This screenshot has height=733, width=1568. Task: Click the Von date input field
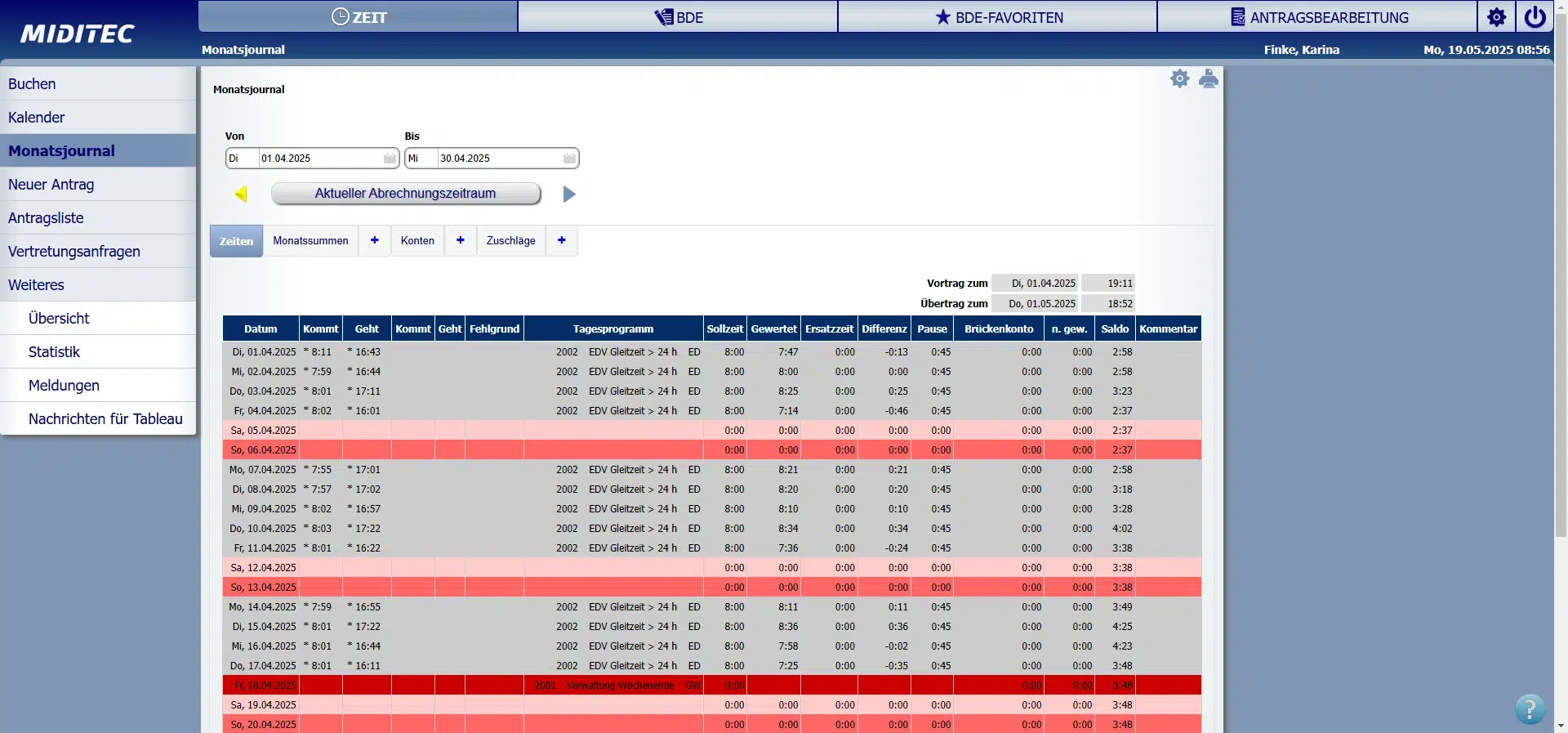click(x=318, y=159)
